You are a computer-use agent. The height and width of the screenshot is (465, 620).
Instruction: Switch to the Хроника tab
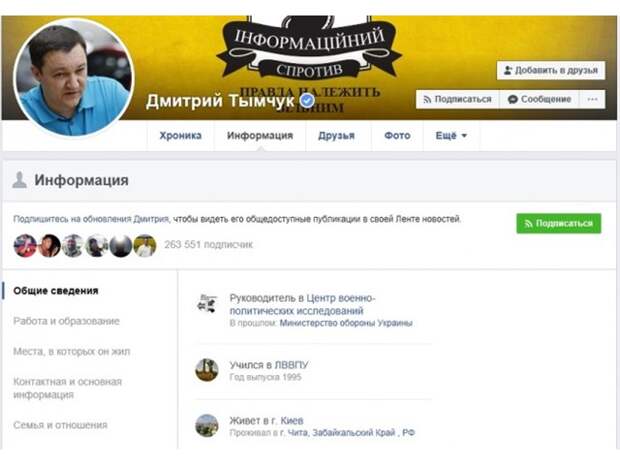click(181, 136)
